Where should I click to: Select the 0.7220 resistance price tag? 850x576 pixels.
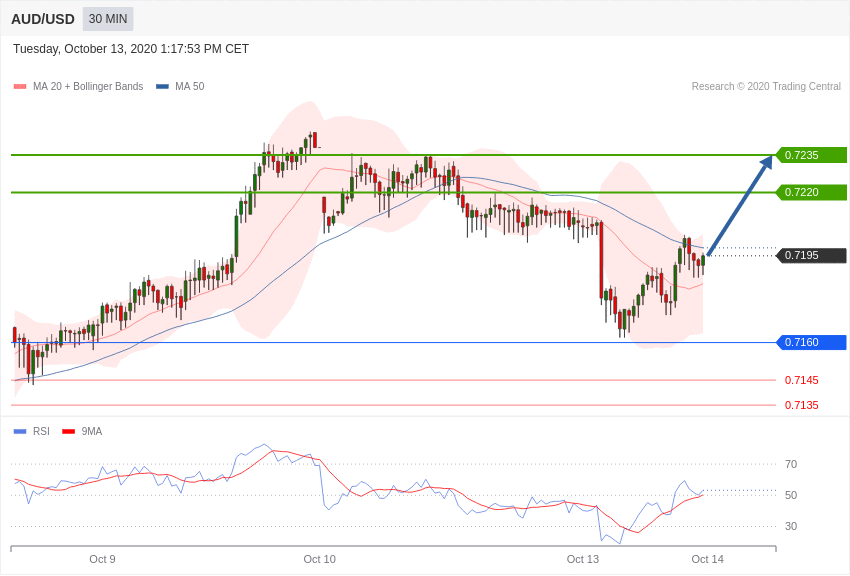point(812,192)
